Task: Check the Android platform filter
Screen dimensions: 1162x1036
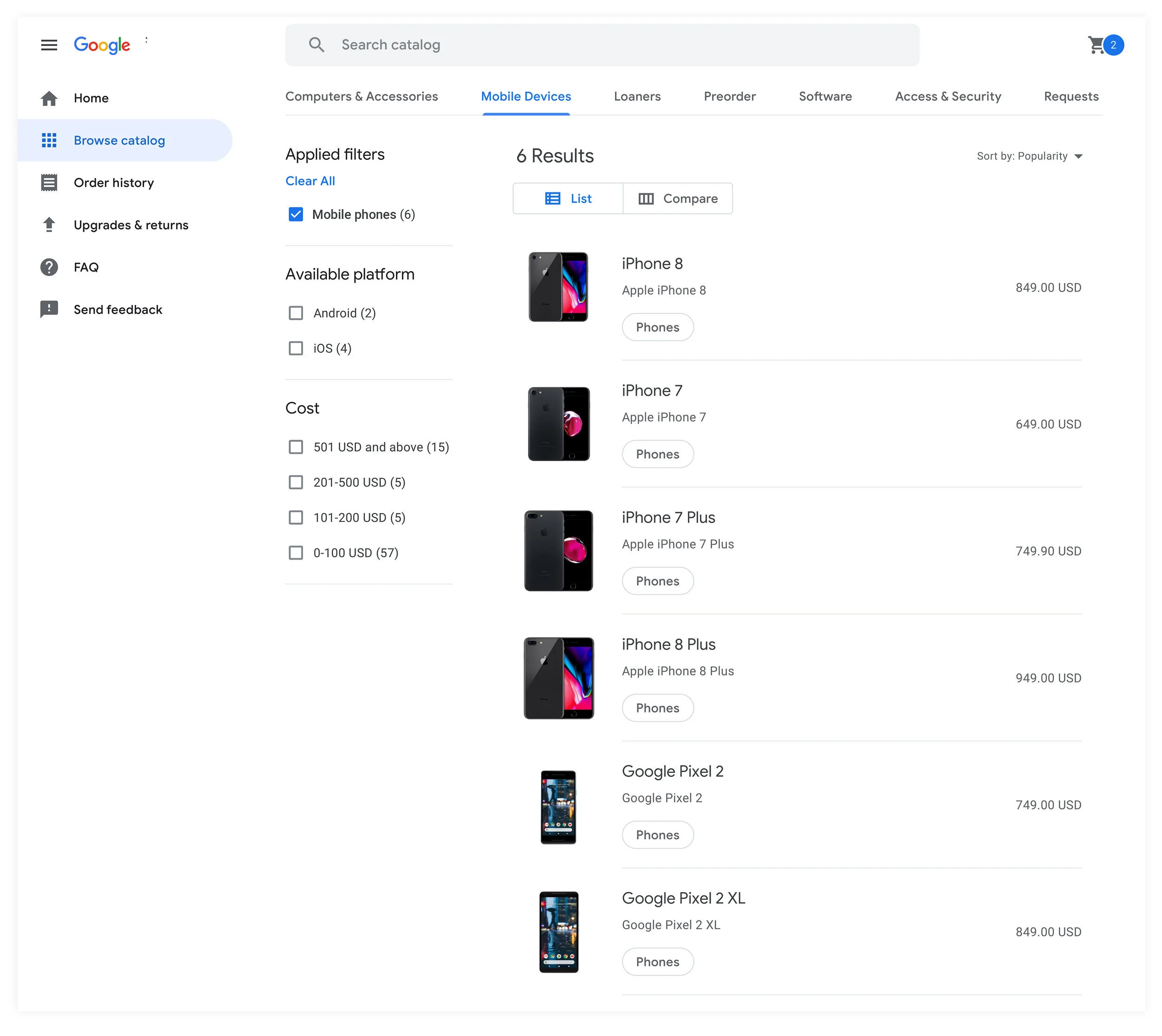Action: tap(296, 313)
